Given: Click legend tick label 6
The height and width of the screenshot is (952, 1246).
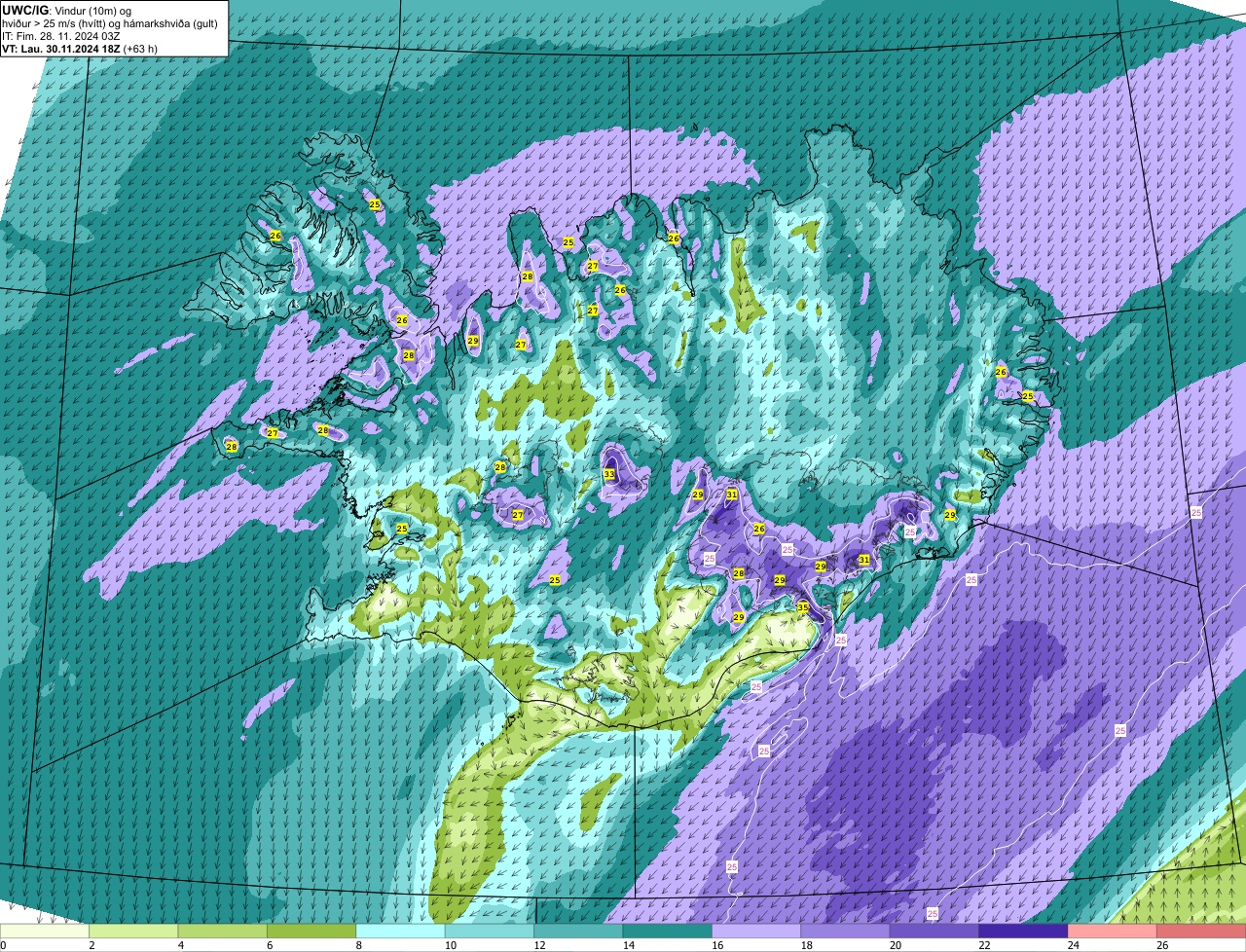Looking at the screenshot, I should (270, 945).
